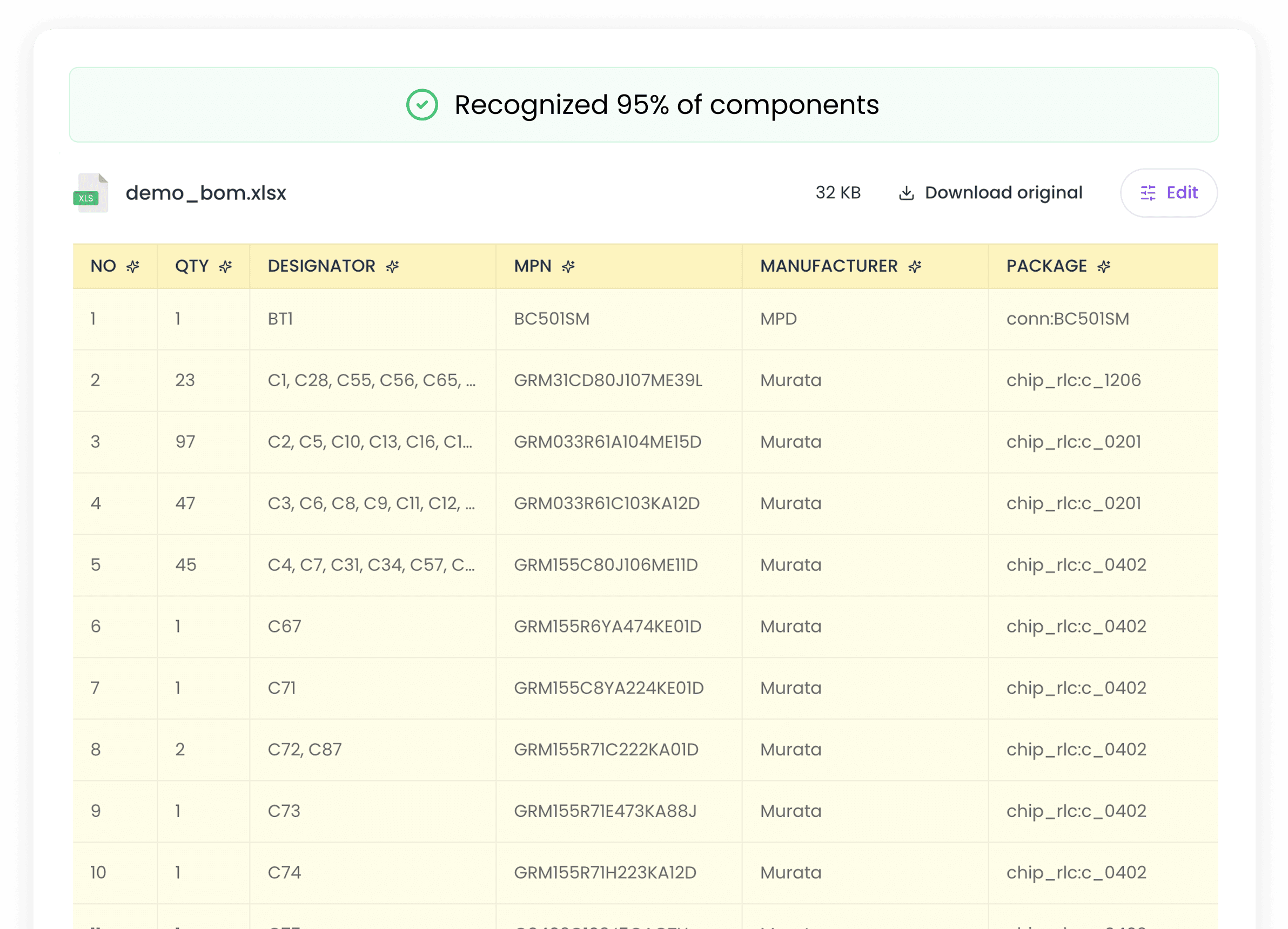Click package cell conn:BC501SM
Image resolution: width=1288 pixels, height=929 pixels.
[x=1103, y=319]
